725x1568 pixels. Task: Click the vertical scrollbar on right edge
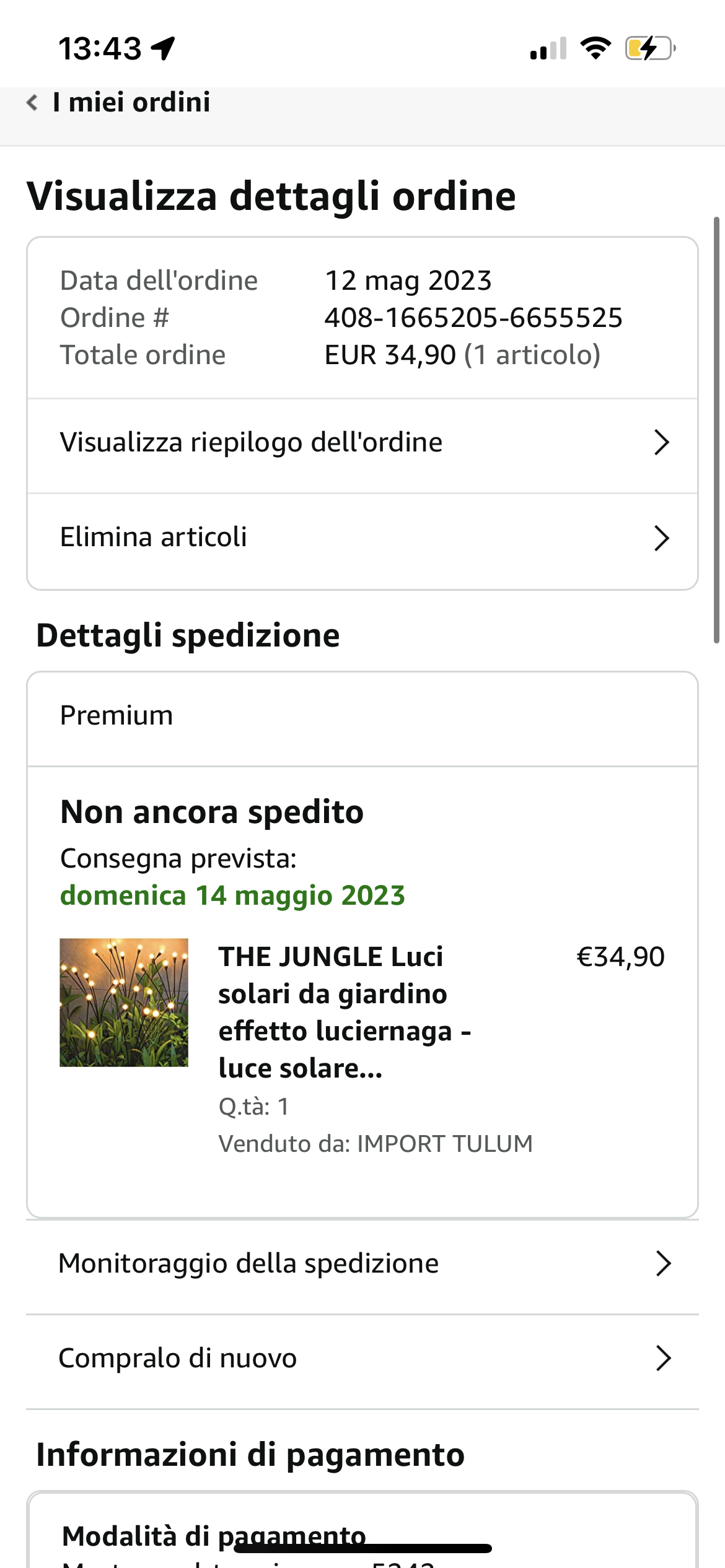716,430
